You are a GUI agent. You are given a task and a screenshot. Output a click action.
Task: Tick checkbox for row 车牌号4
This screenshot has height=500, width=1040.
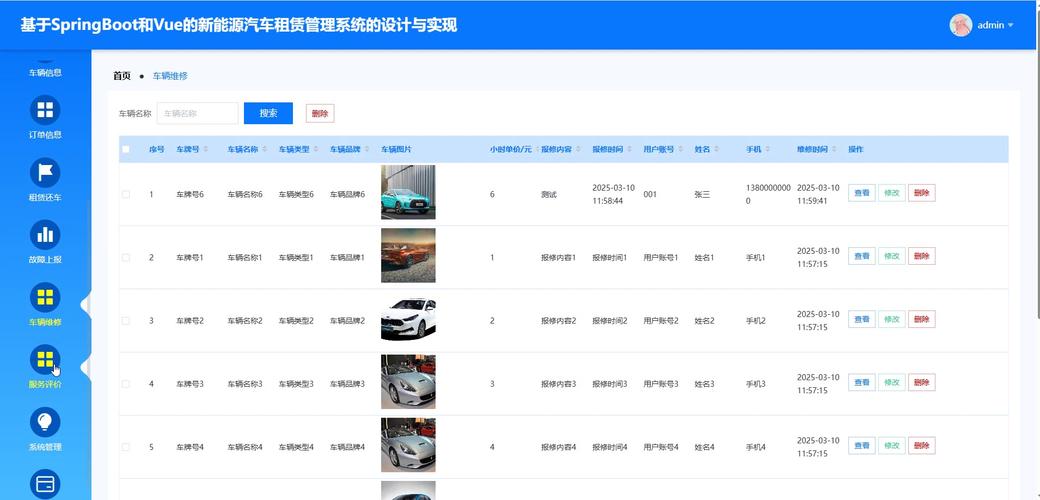pyautogui.click(x=126, y=447)
